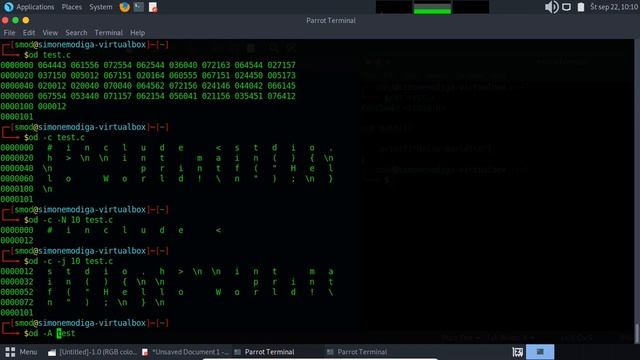Launch terminal from top panel icon
Image resolution: width=640 pixels, height=360 pixels.
pos(139,7)
